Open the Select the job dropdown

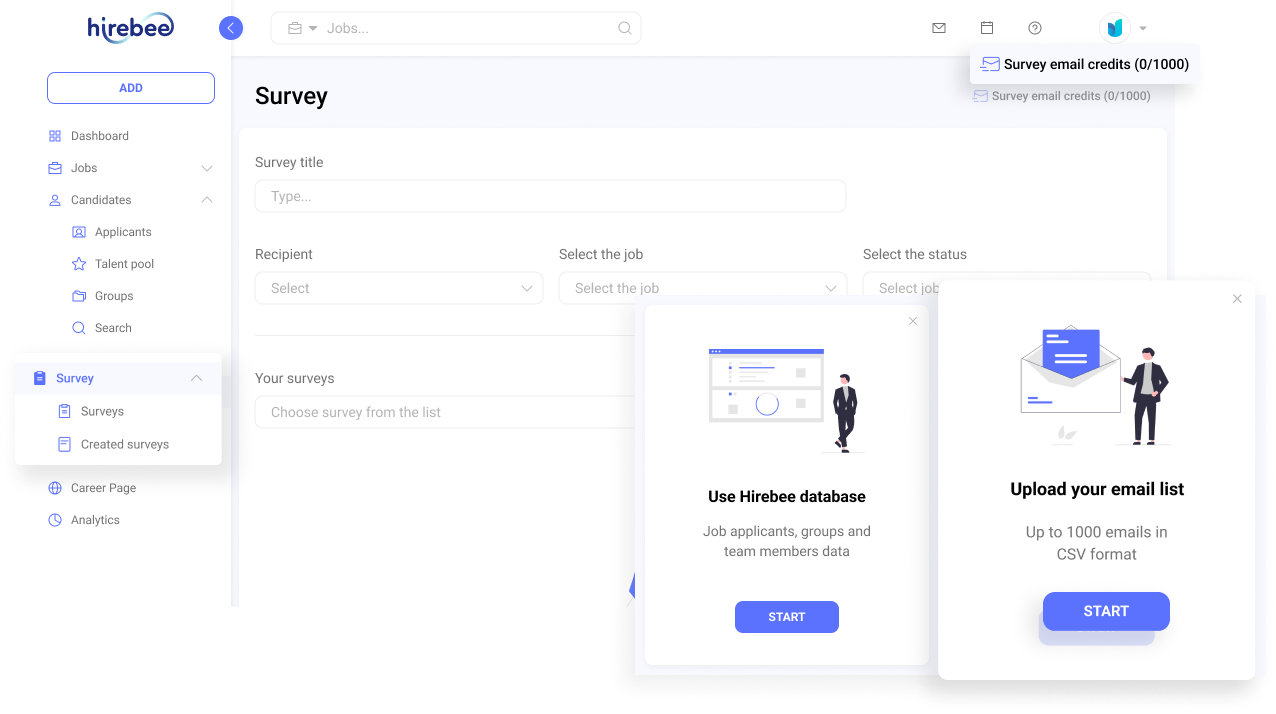coord(703,288)
